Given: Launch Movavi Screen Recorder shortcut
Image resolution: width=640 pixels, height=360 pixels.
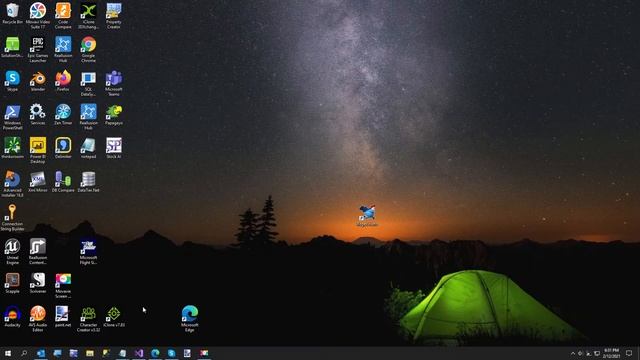Looking at the screenshot, I should coord(63,286).
